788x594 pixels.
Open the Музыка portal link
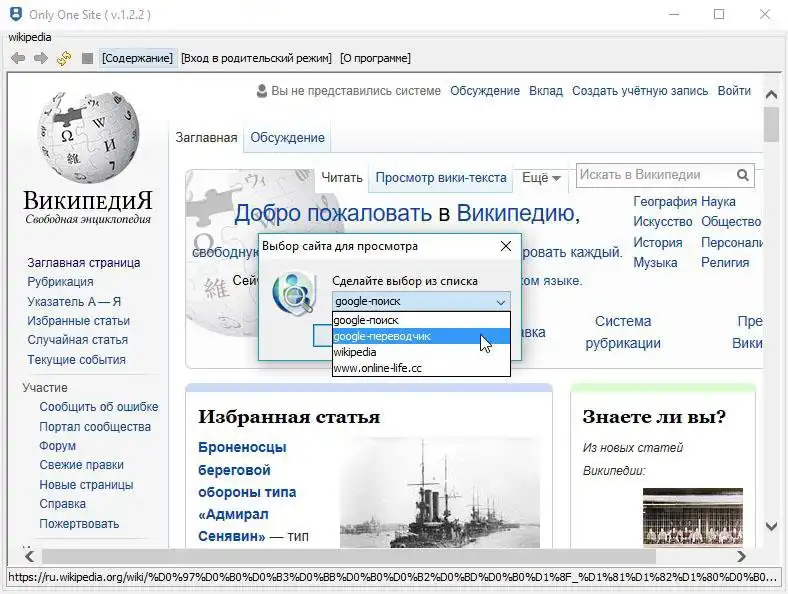click(x=655, y=263)
